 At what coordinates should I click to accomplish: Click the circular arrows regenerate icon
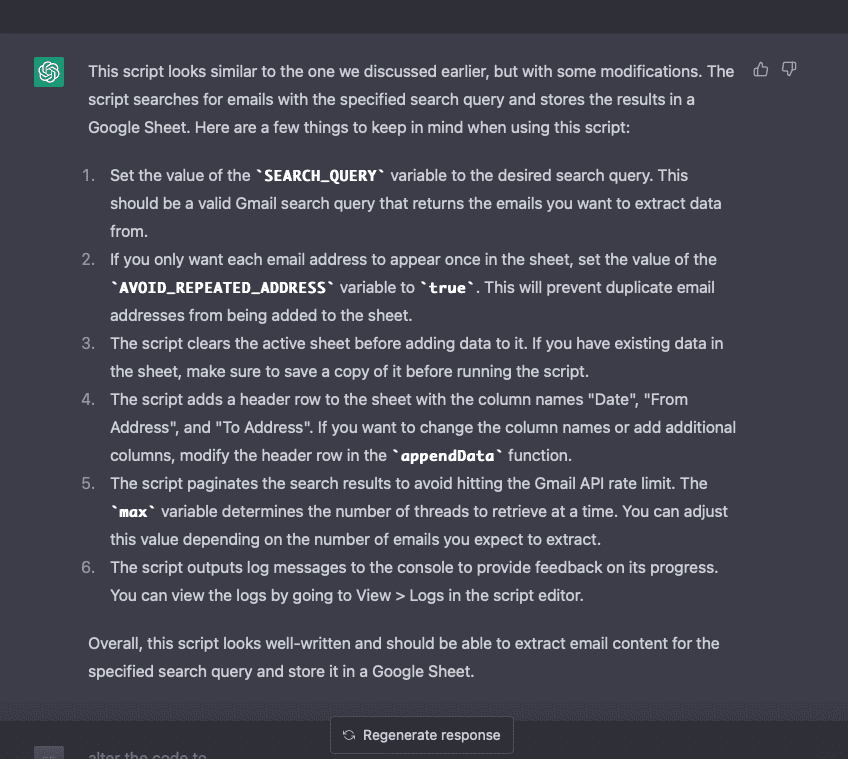pyautogui.click(x=349, y=735)
